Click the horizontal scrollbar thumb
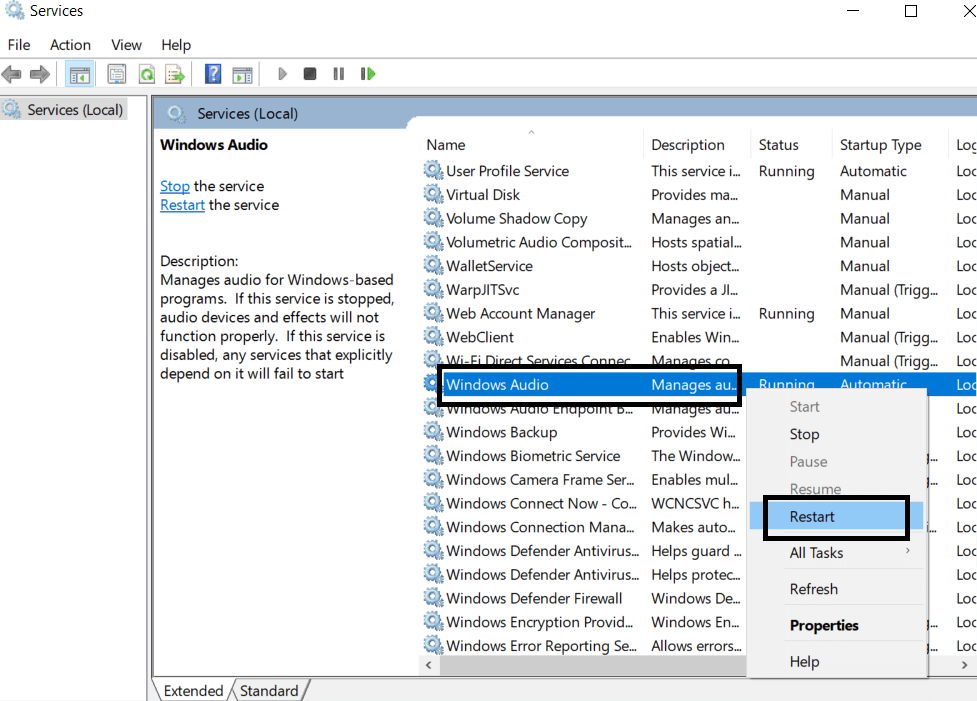Image resolution: width=977 pixels, height=701 pixels. tap(592, 665)
